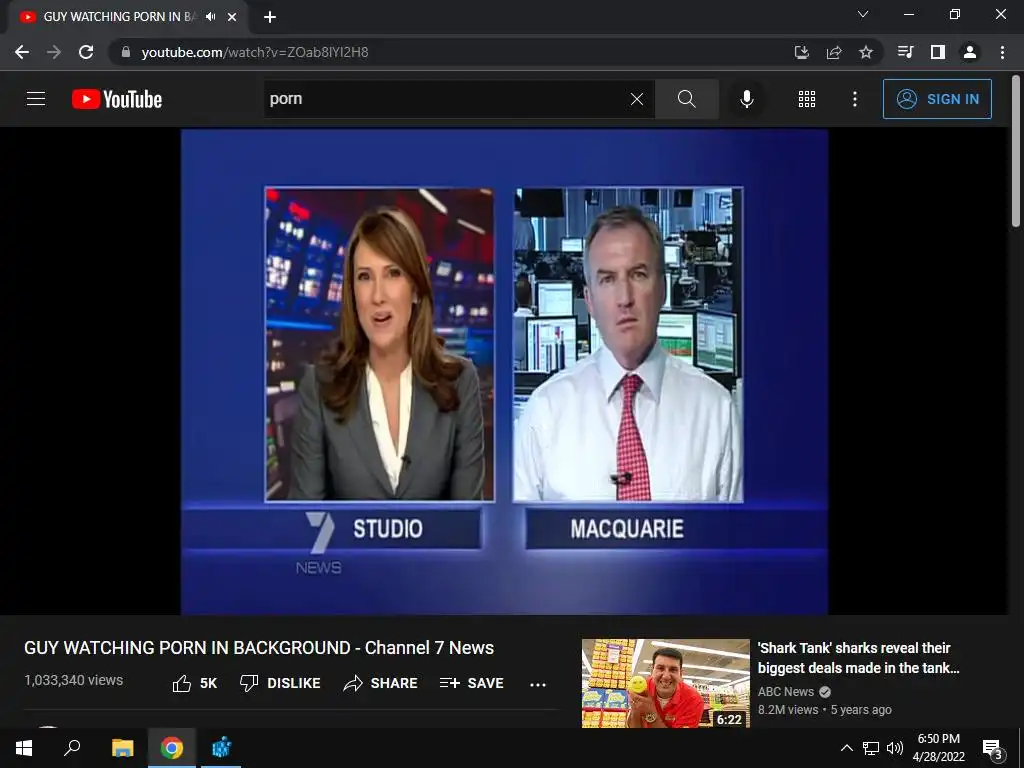
Task: Click the video player to pause
Action: pyautogui.click(x=504, y=372)
